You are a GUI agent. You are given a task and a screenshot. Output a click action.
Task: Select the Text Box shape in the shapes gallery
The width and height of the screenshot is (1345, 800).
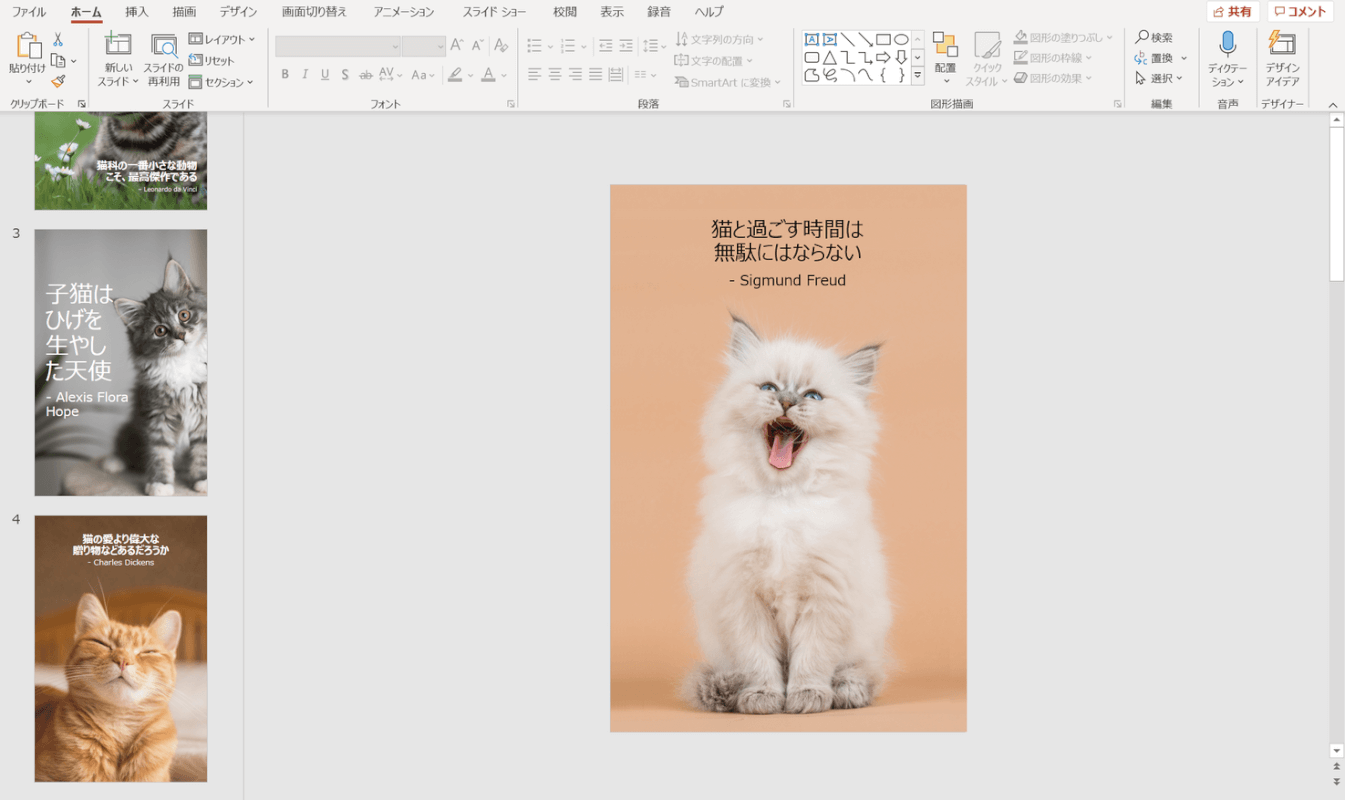(812, 40)
